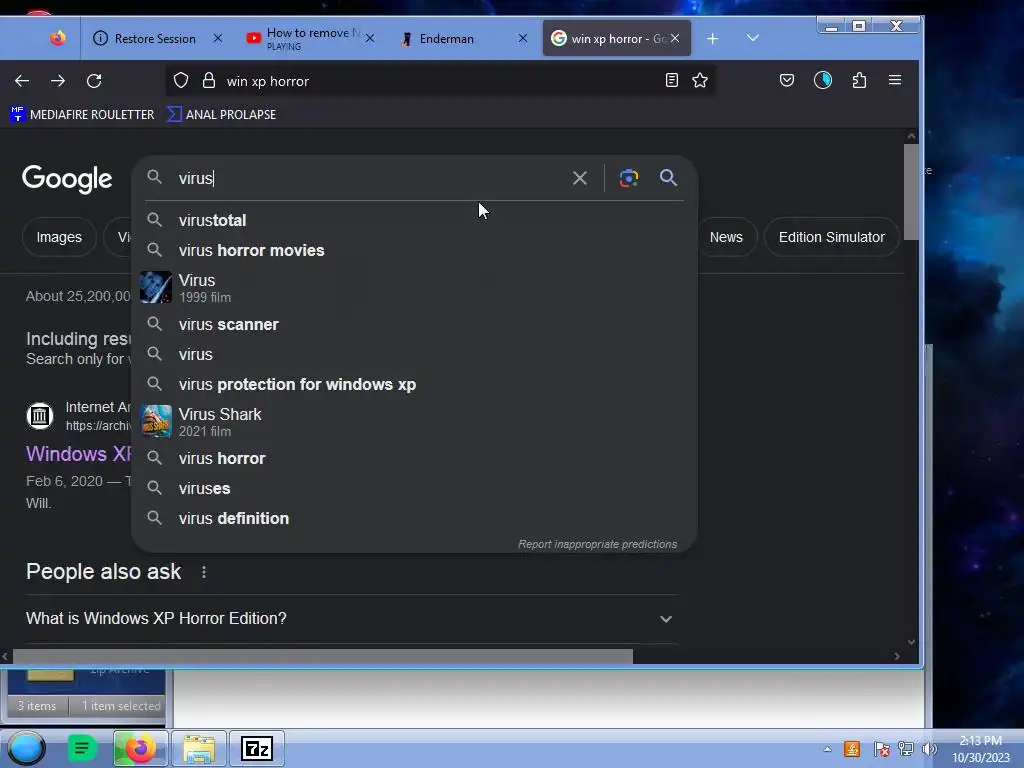Click the page vertical scrollbar thumb
The width and height of the screenshot is (1024, 768).
click(911, 192)
